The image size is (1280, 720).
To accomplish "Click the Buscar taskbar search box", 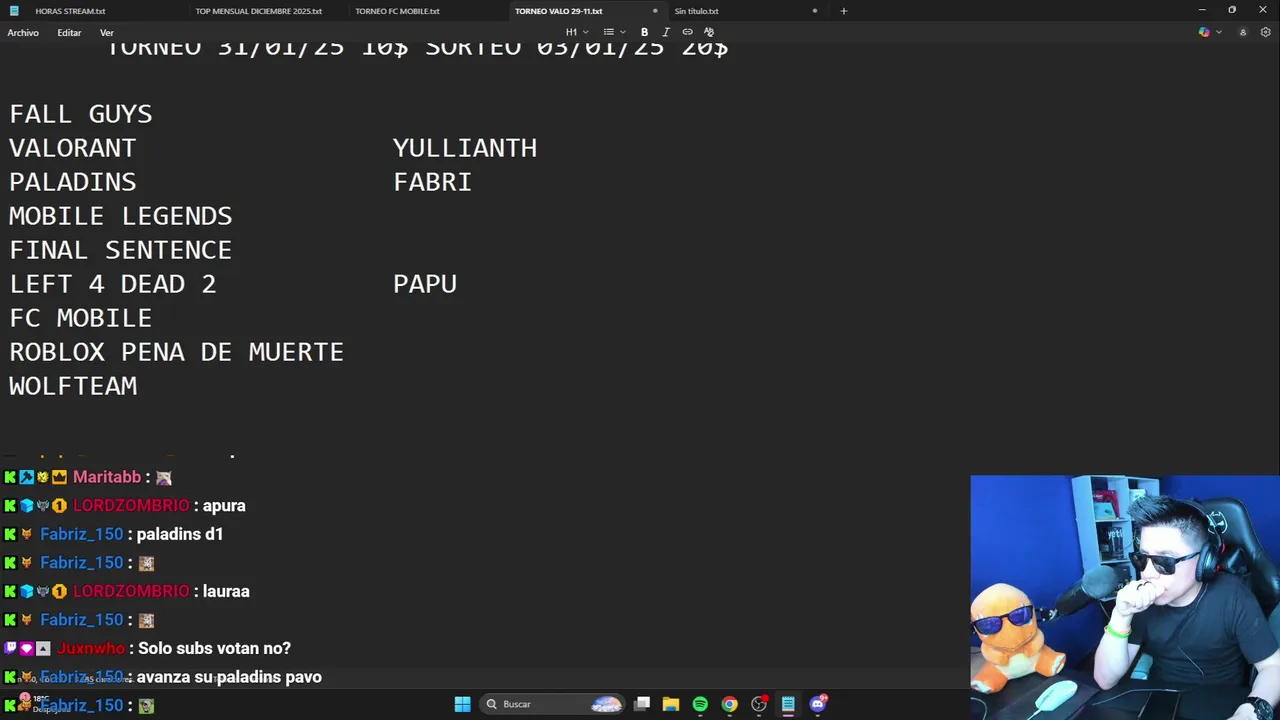I will coord(553,704).
